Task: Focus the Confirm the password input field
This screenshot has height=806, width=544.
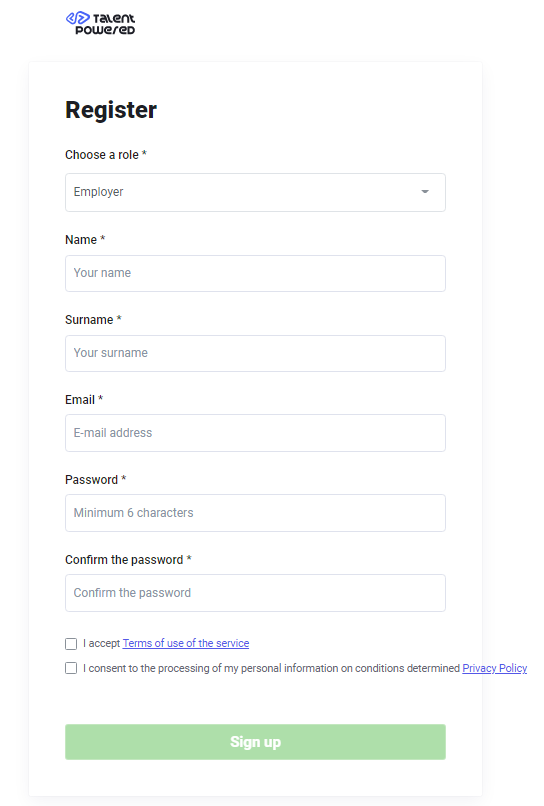Action: tap(255, 593)
